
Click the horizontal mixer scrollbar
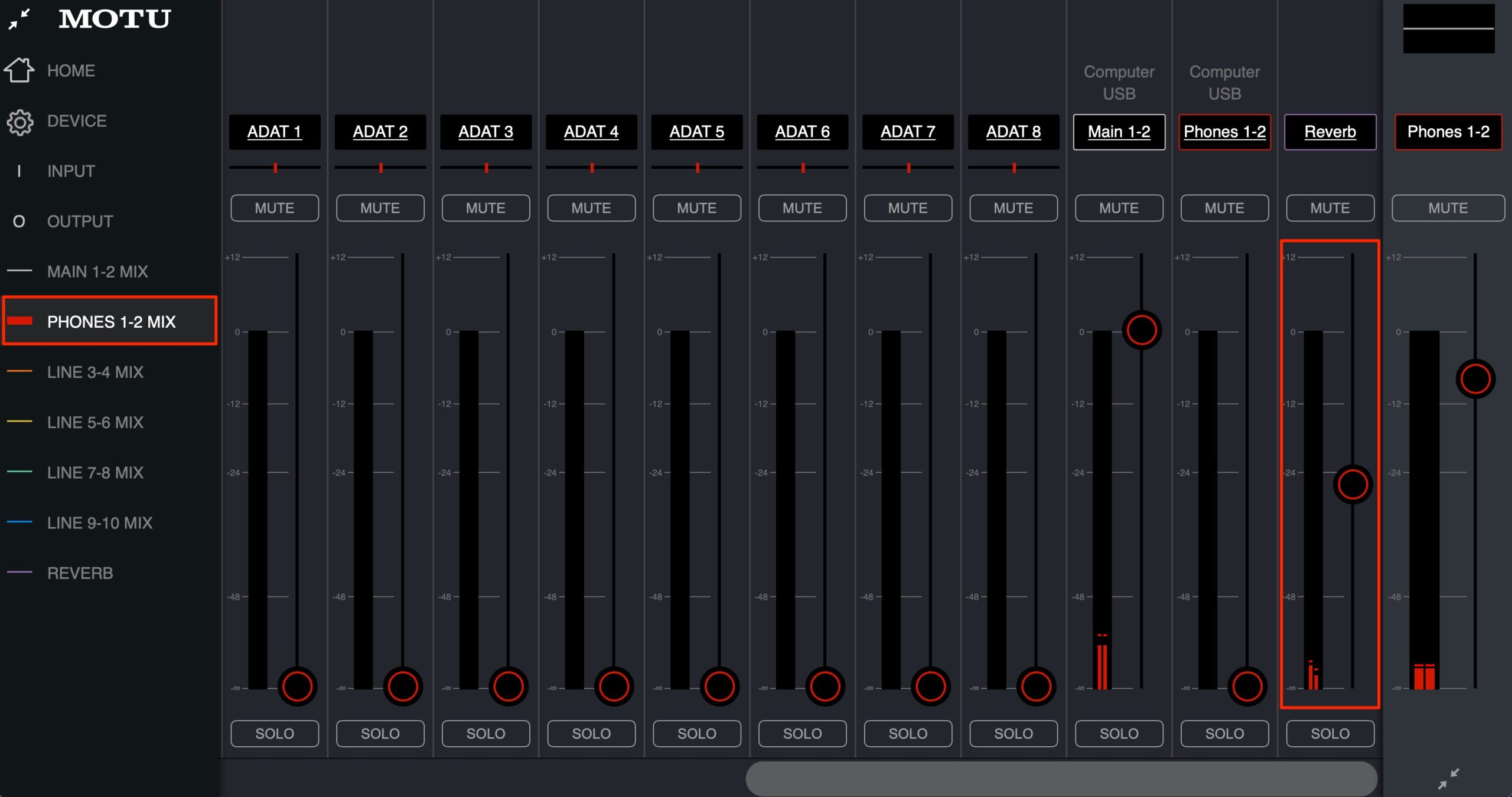(1061, 778)
